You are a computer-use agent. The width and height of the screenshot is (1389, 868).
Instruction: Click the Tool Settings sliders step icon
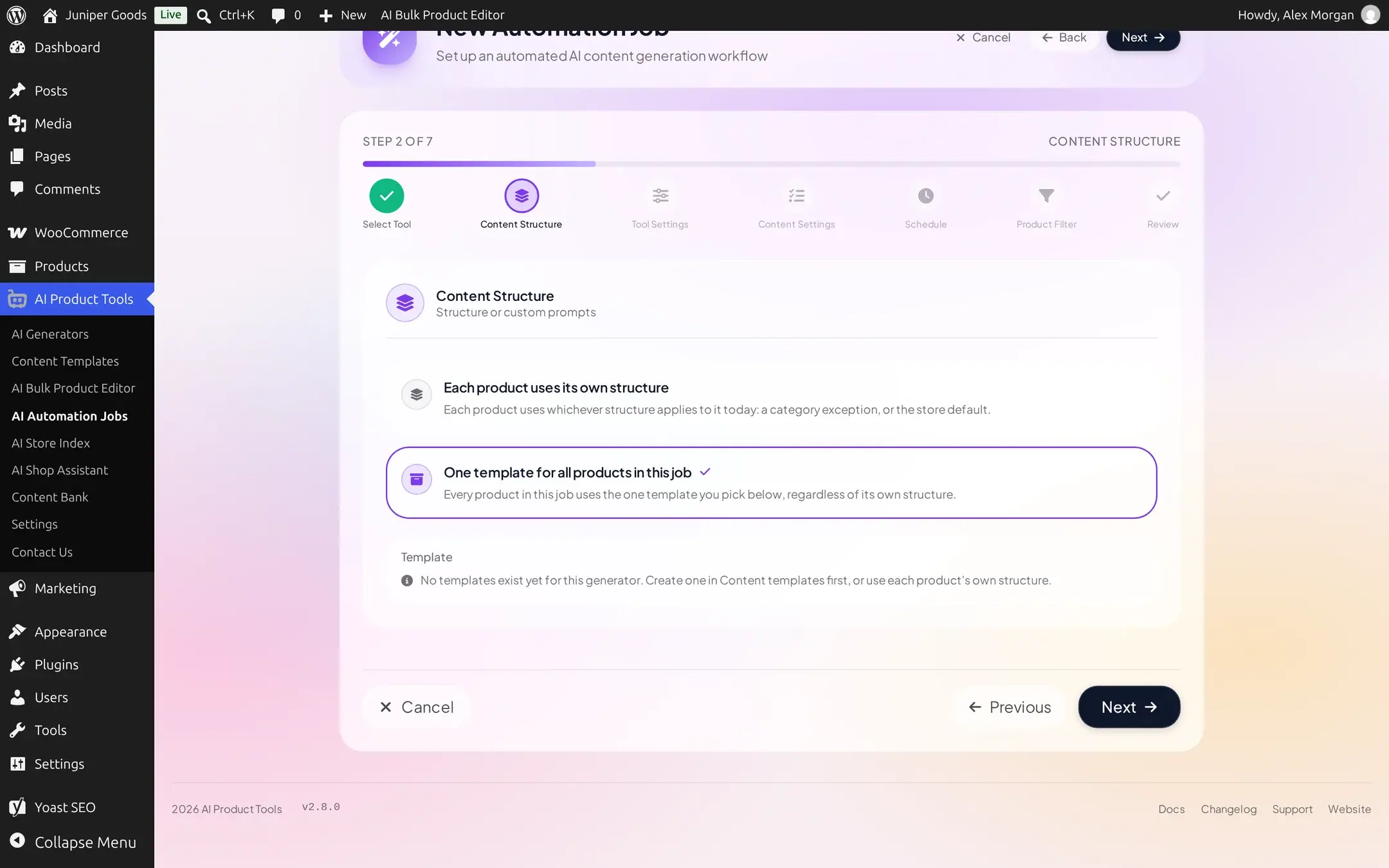pyautogui.click(x=660, y=195)
